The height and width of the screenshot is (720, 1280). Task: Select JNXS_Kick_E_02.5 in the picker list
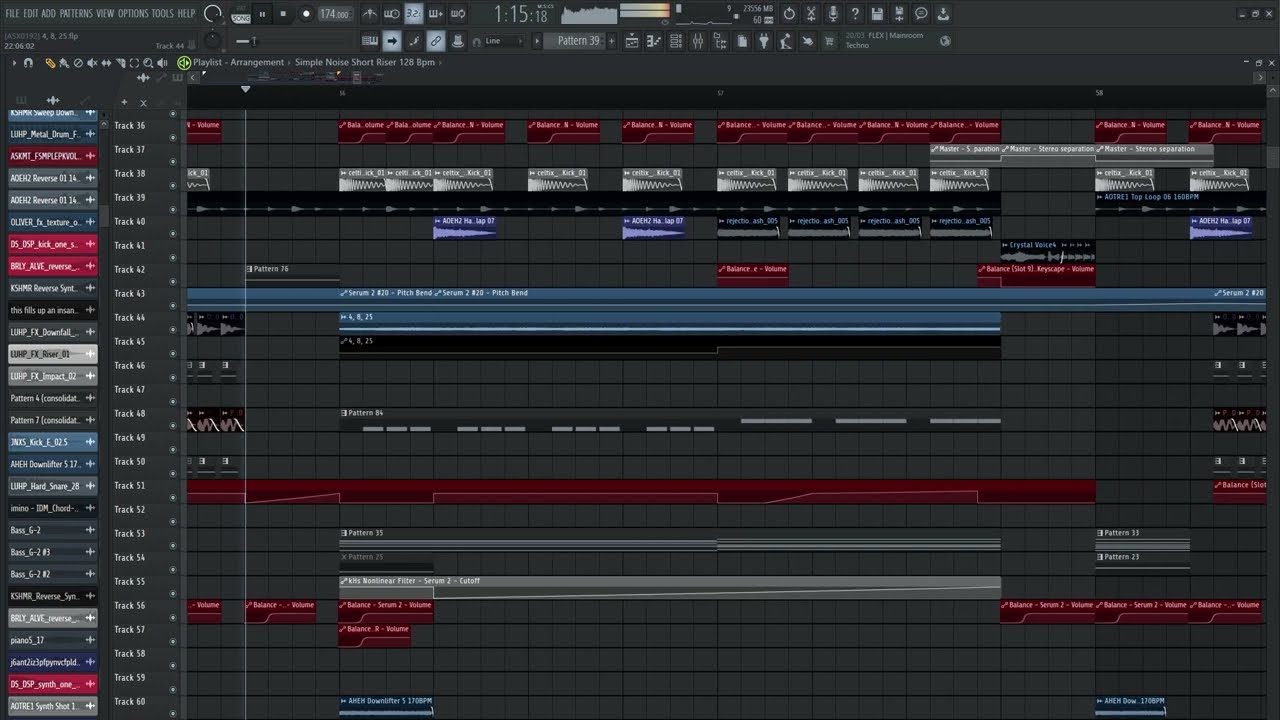[x=53, y=442]
